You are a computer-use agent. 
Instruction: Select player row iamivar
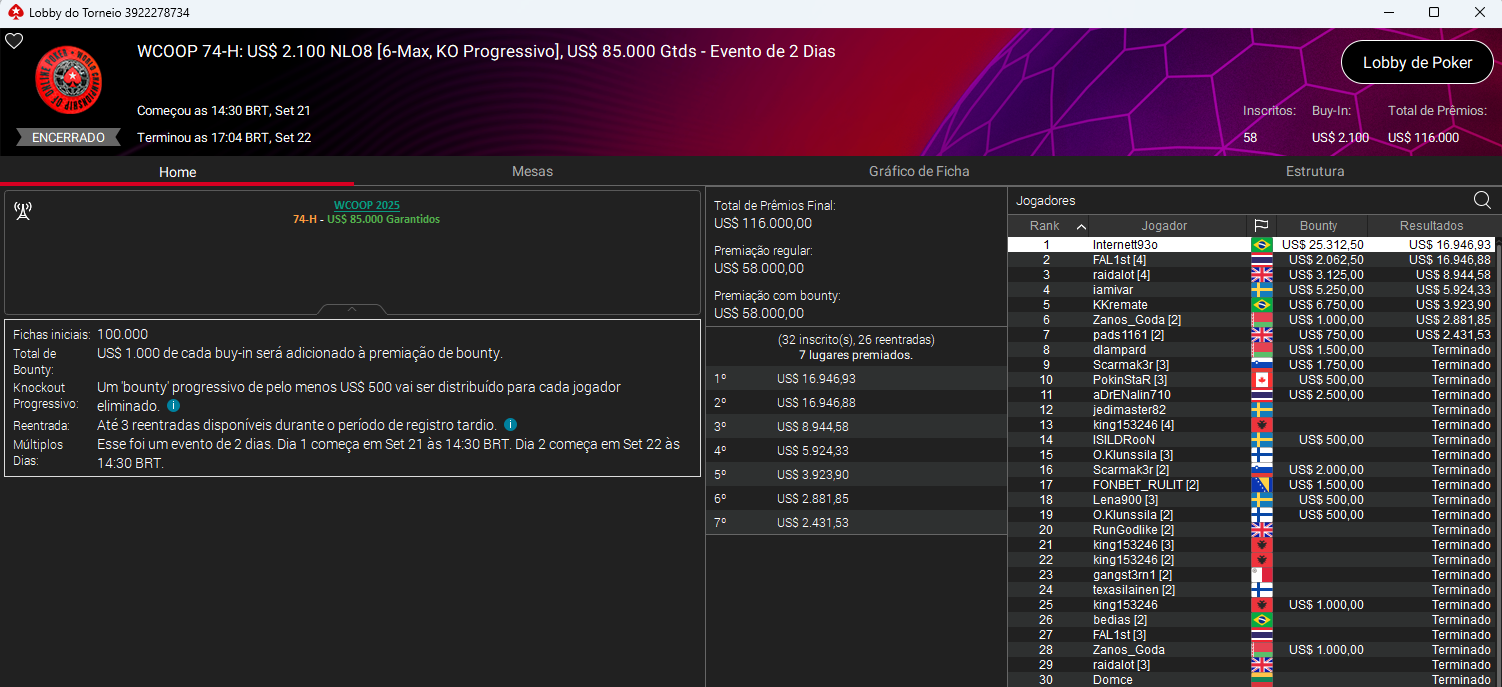(x=1251, y=290)
